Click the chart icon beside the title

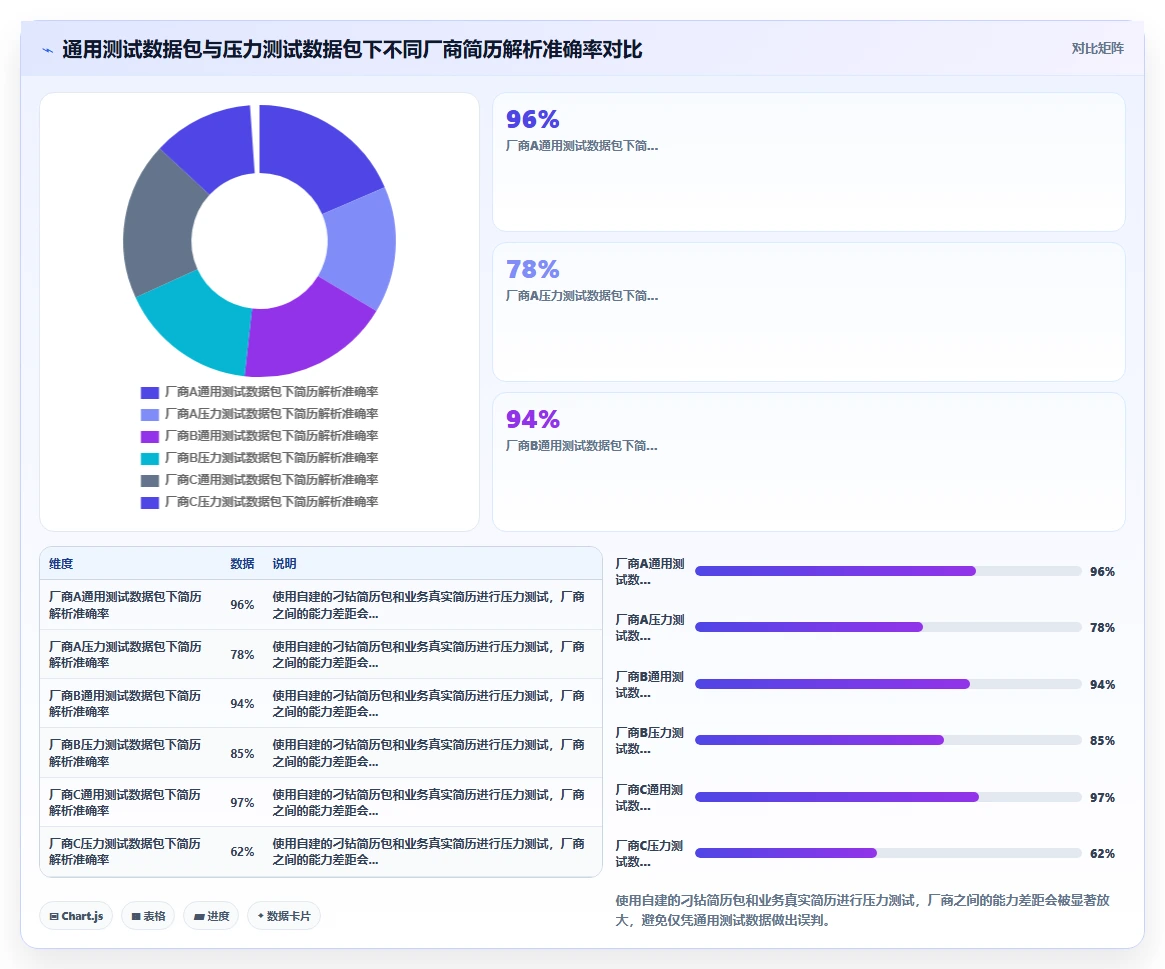pos(48,51)
